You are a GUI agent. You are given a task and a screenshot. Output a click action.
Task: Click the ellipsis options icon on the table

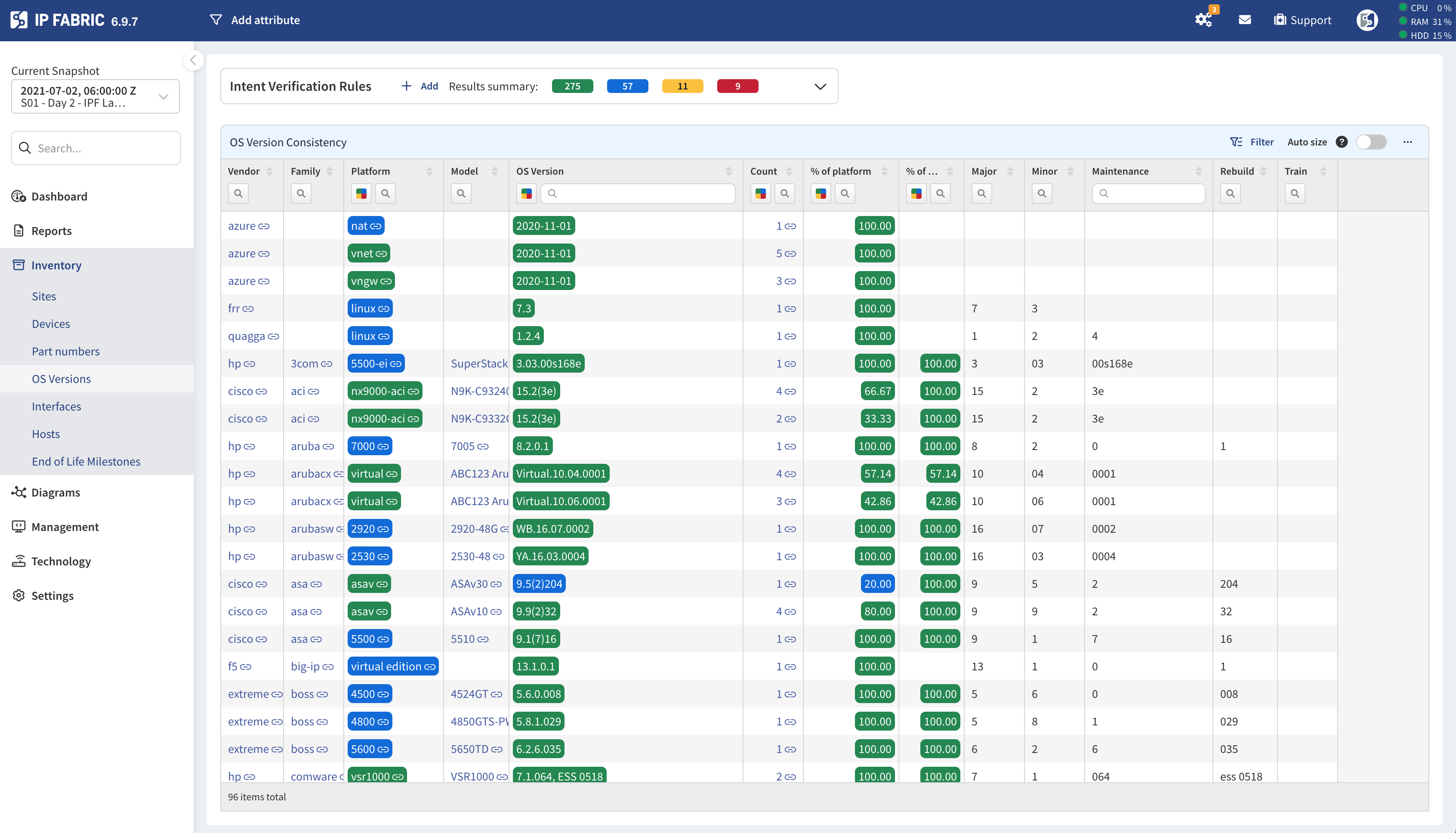coord(1408,142)
